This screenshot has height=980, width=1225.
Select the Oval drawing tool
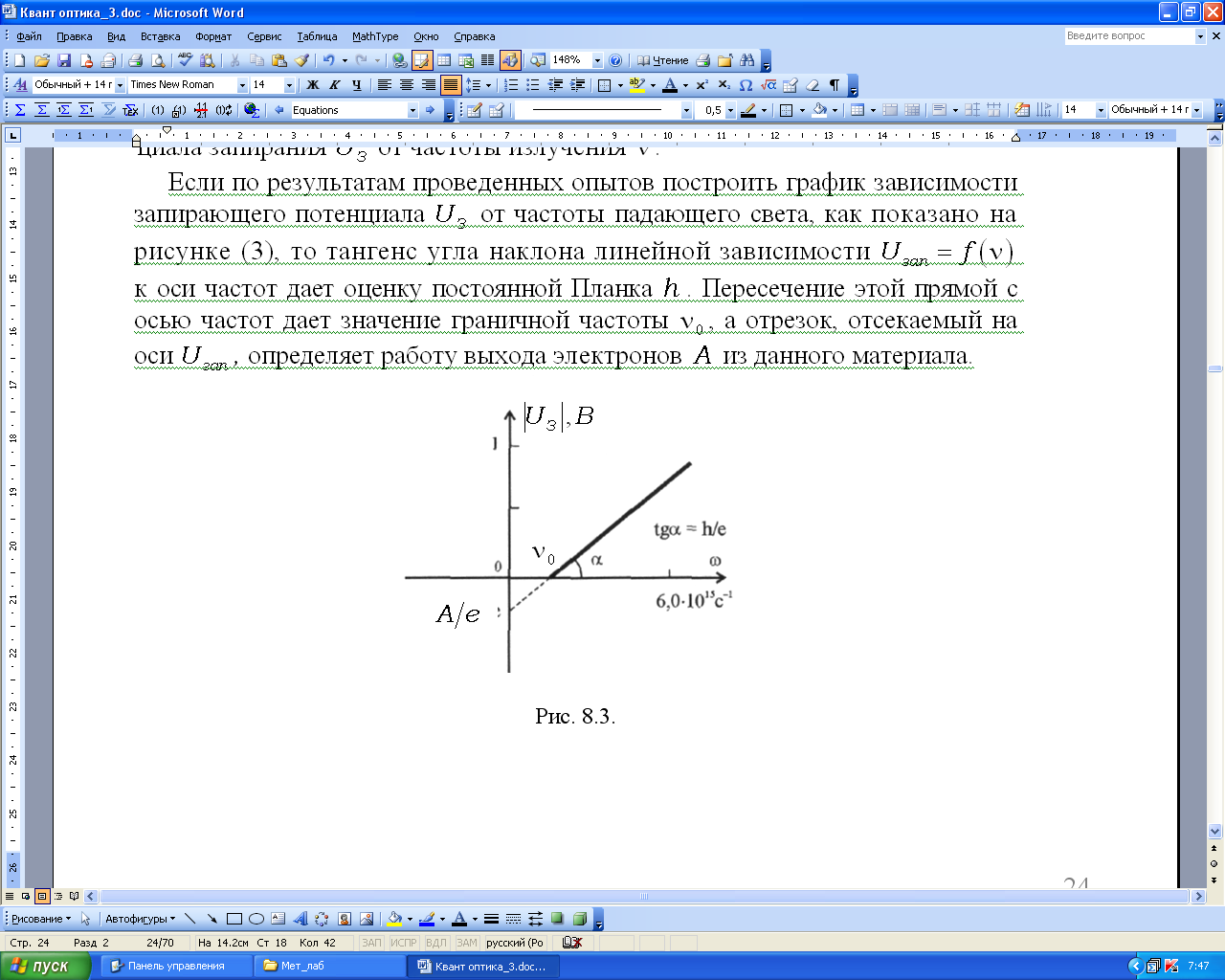[x=256, y=919]
